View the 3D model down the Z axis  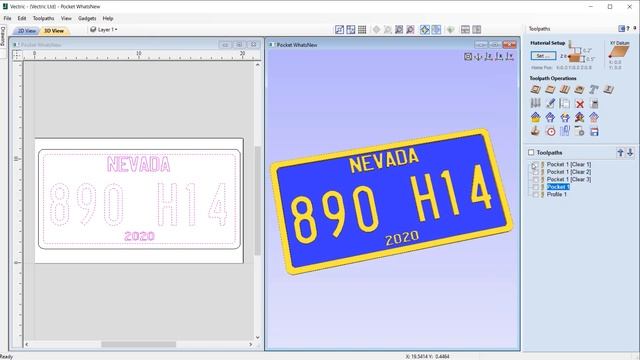click(489, 56)
